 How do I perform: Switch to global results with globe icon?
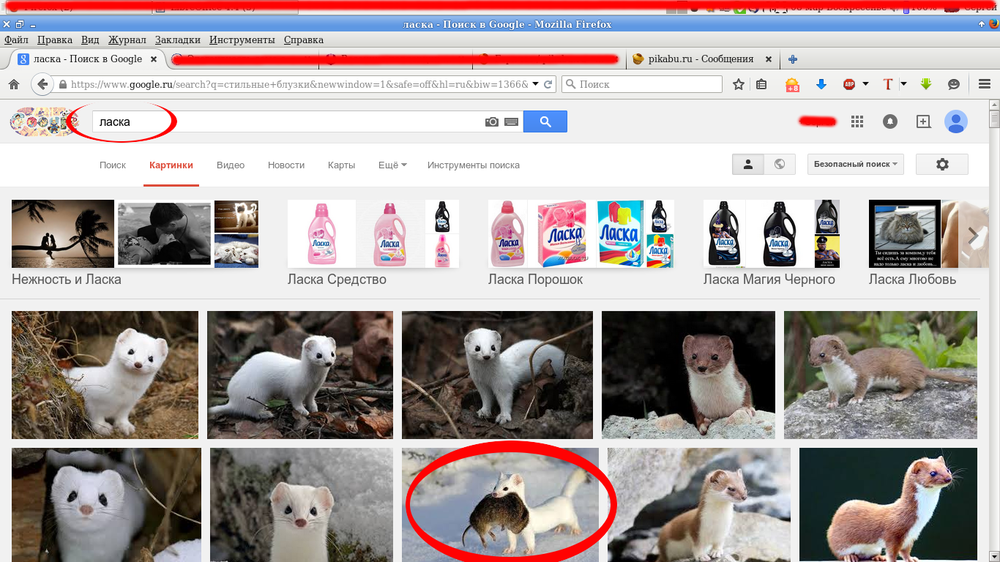point(779,164)
